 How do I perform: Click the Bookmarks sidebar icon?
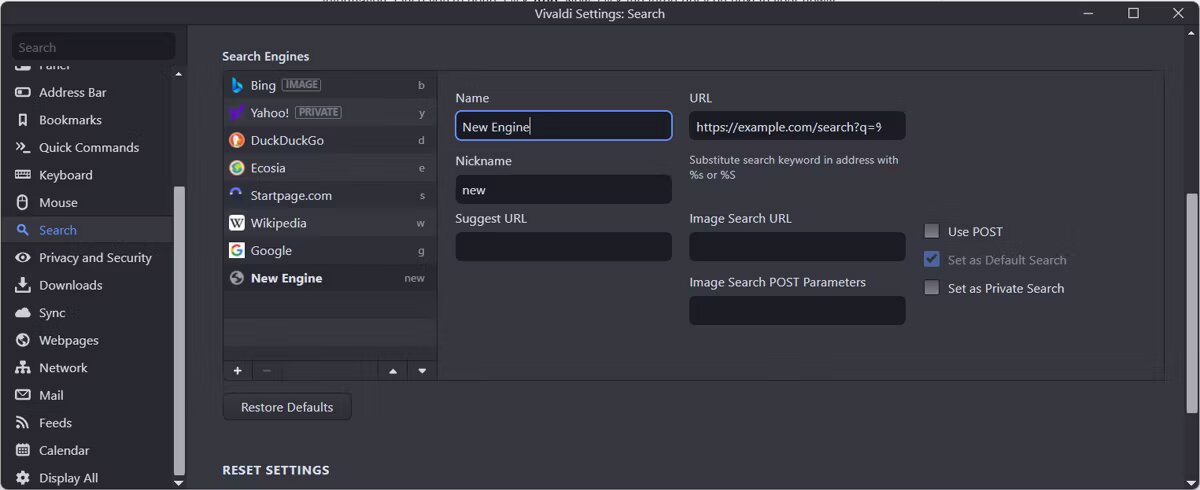(x=23, y=120)
